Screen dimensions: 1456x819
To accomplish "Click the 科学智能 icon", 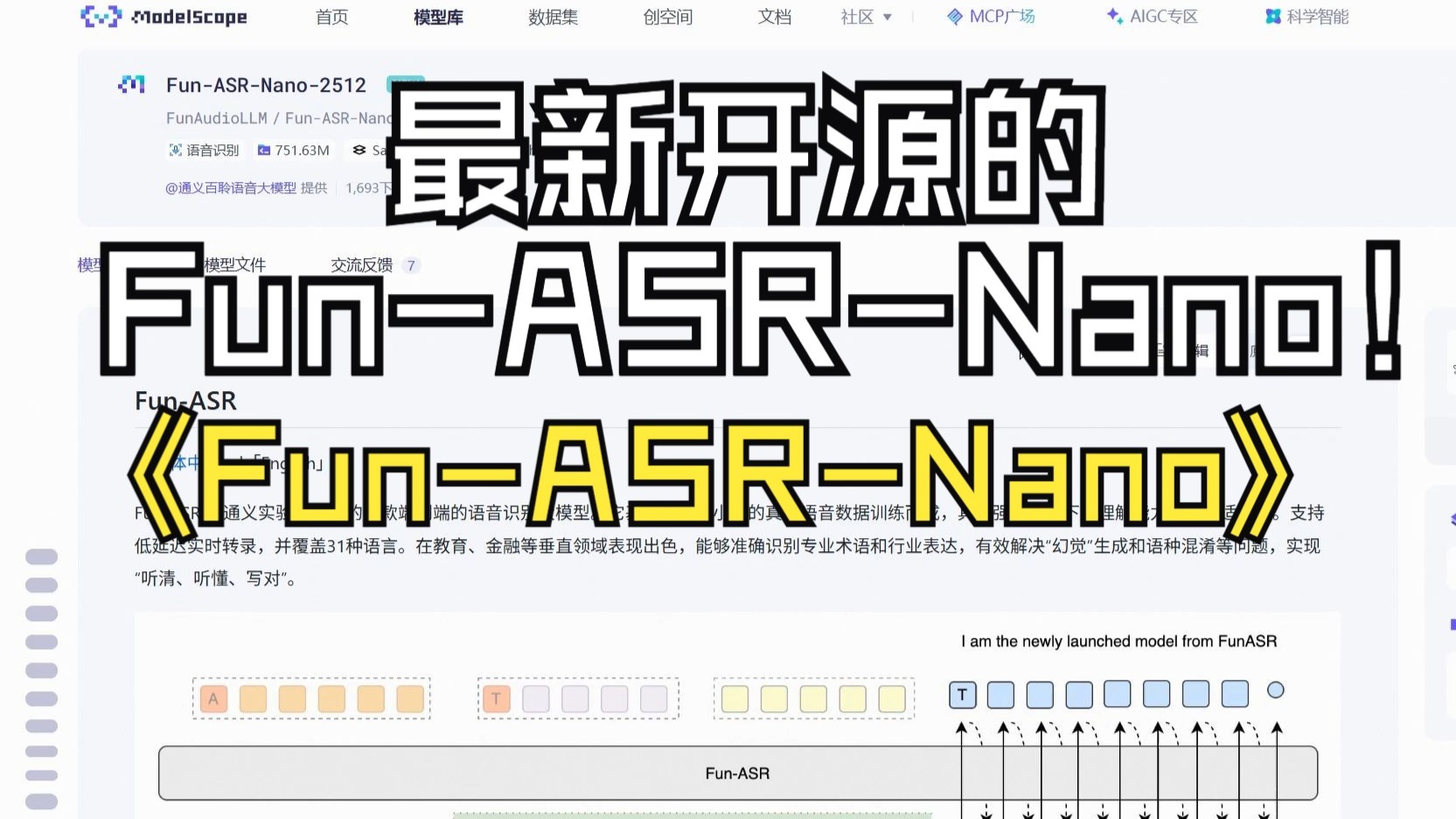I will [1273, 17].
